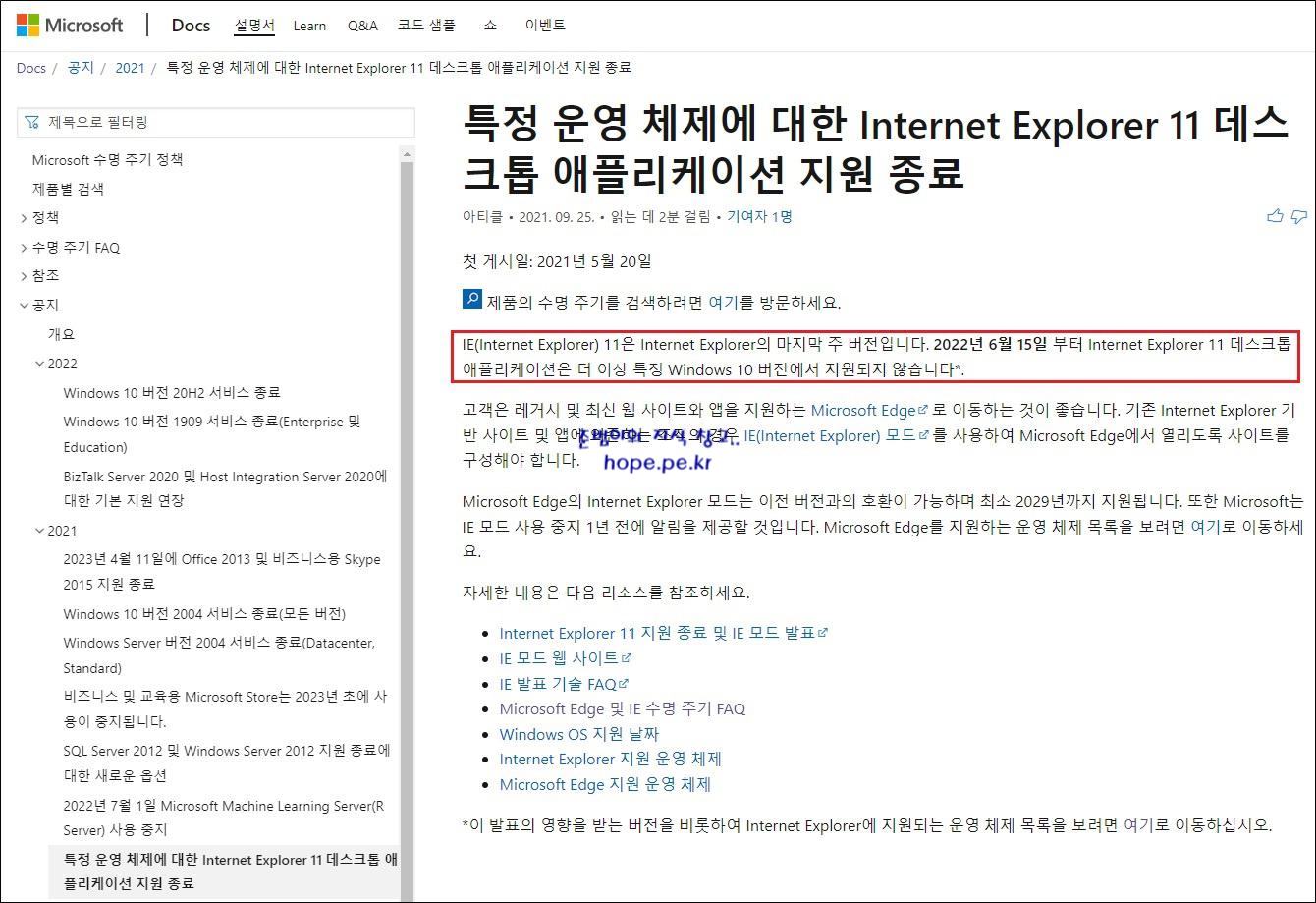Click the thumbs-down feedback icon

[1299, 216]
